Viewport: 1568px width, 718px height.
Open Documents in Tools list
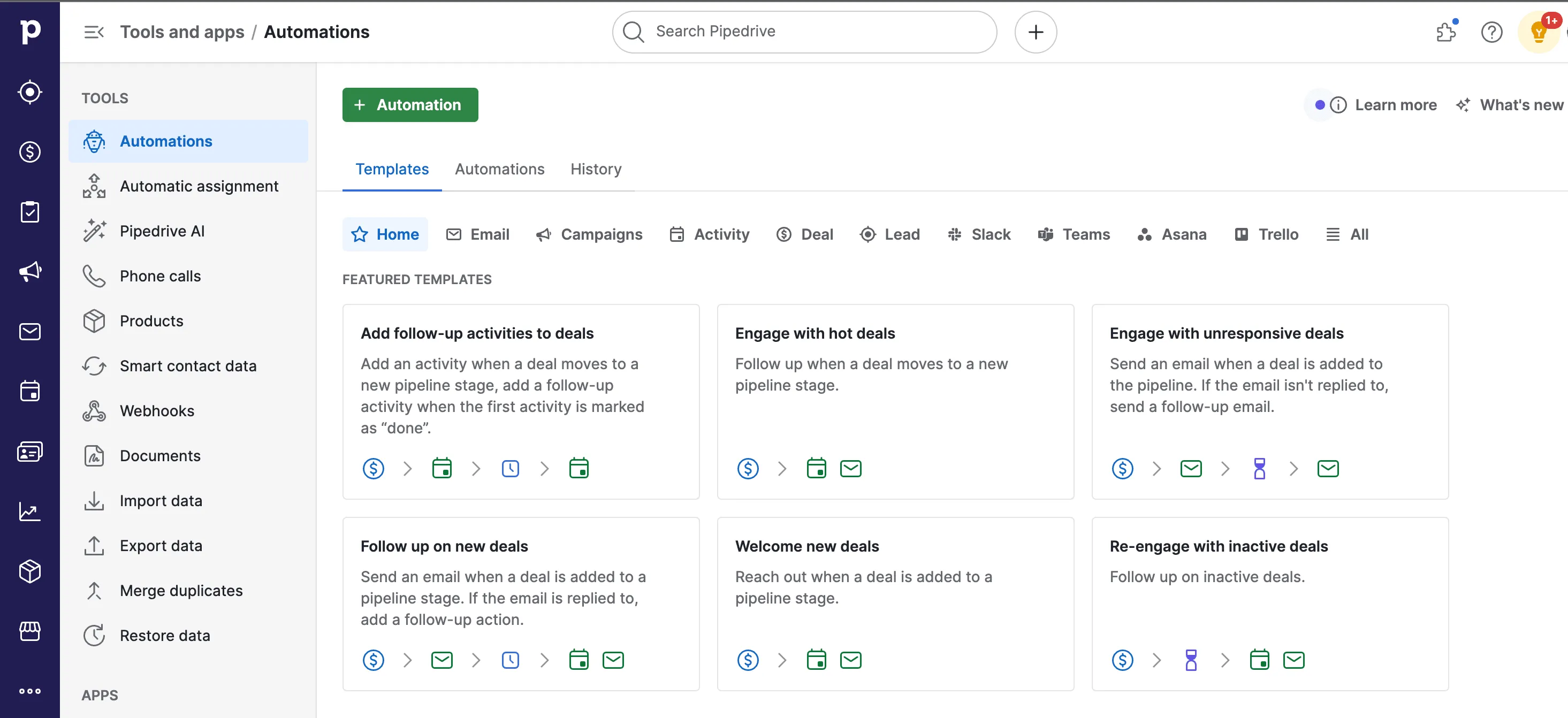tap(188, 456)
